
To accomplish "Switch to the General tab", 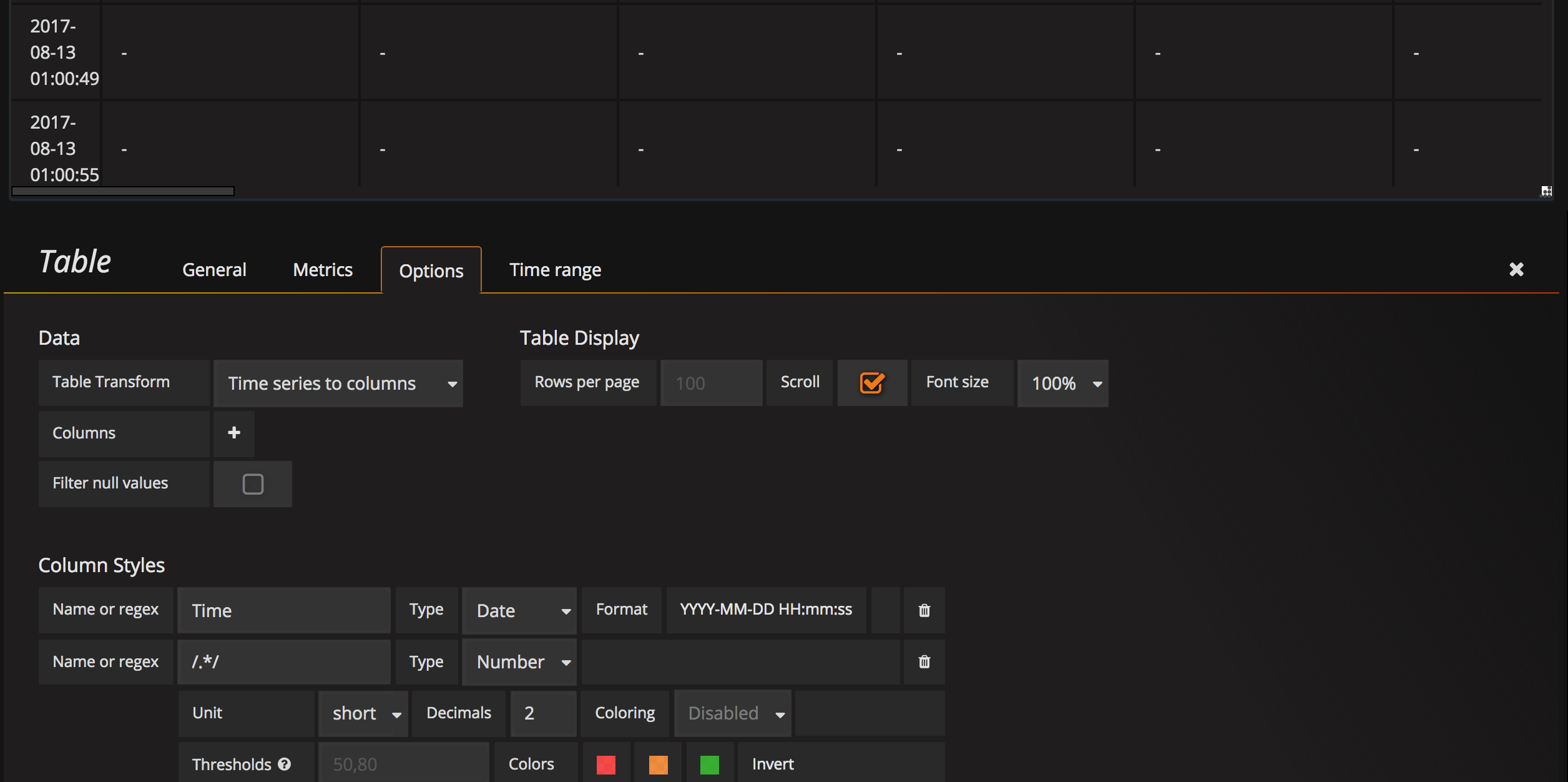I will 213,269.
